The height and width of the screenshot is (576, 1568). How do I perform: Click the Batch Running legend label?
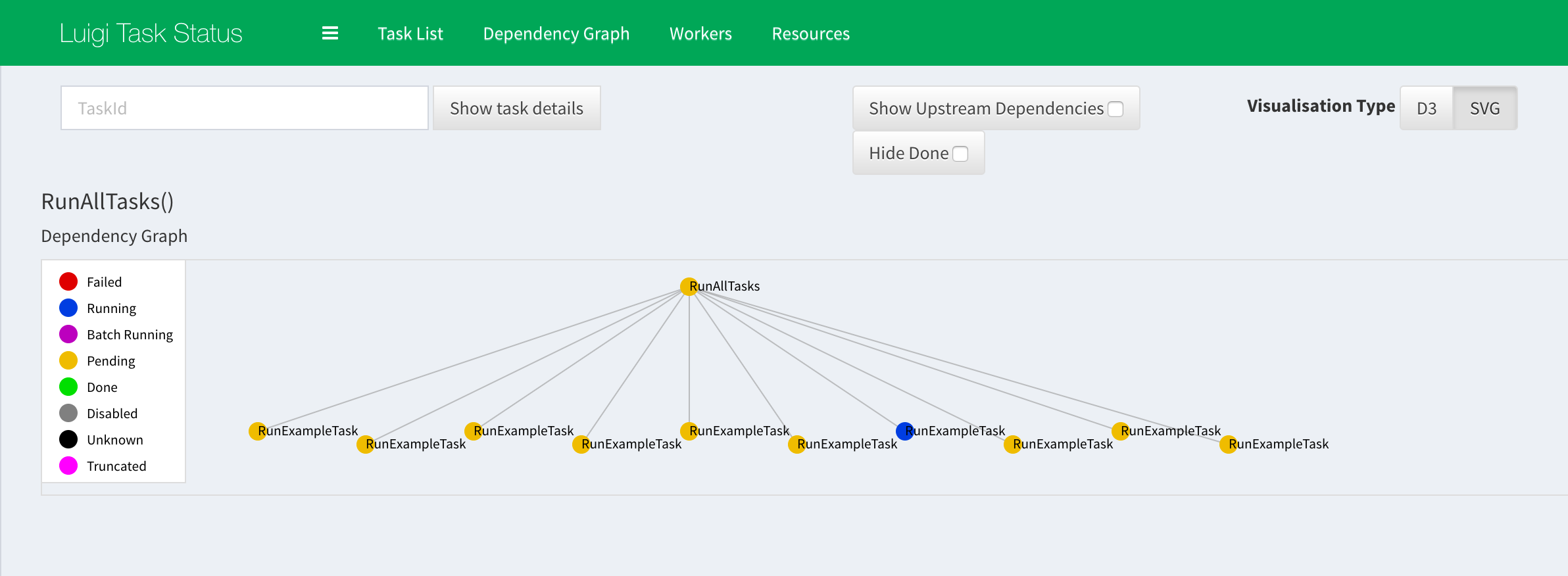130,335
